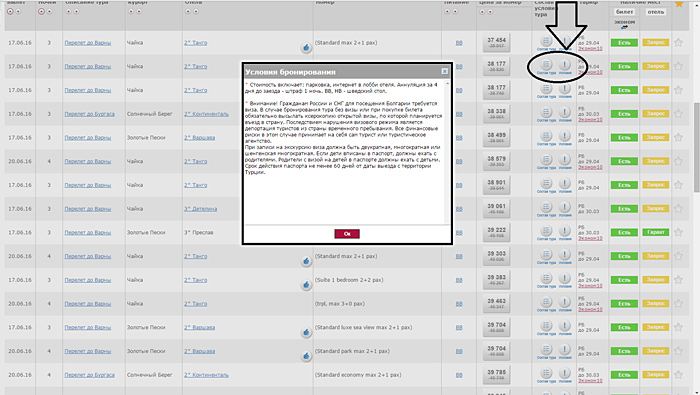
Task: Select the hotel availability column header
Action: pyautogui.click(x=655, y=12)
